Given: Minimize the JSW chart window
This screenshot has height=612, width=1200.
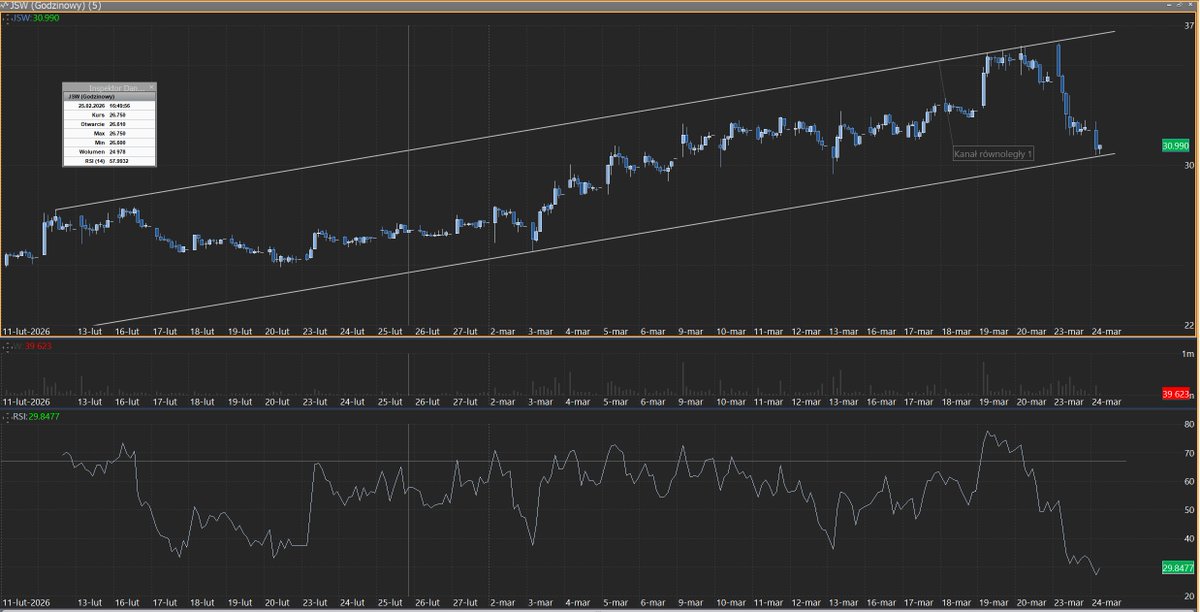Looking at the screenshot, I should coord(1168,5).
